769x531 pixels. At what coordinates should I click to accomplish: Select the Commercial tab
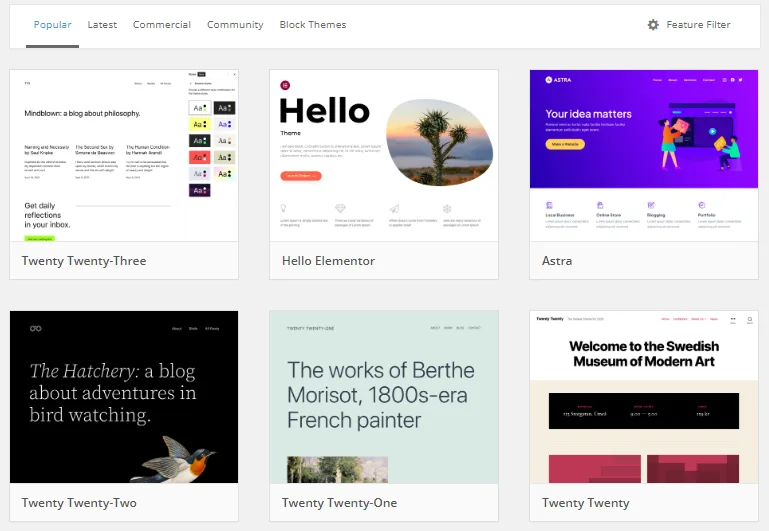tap(162, 25)
